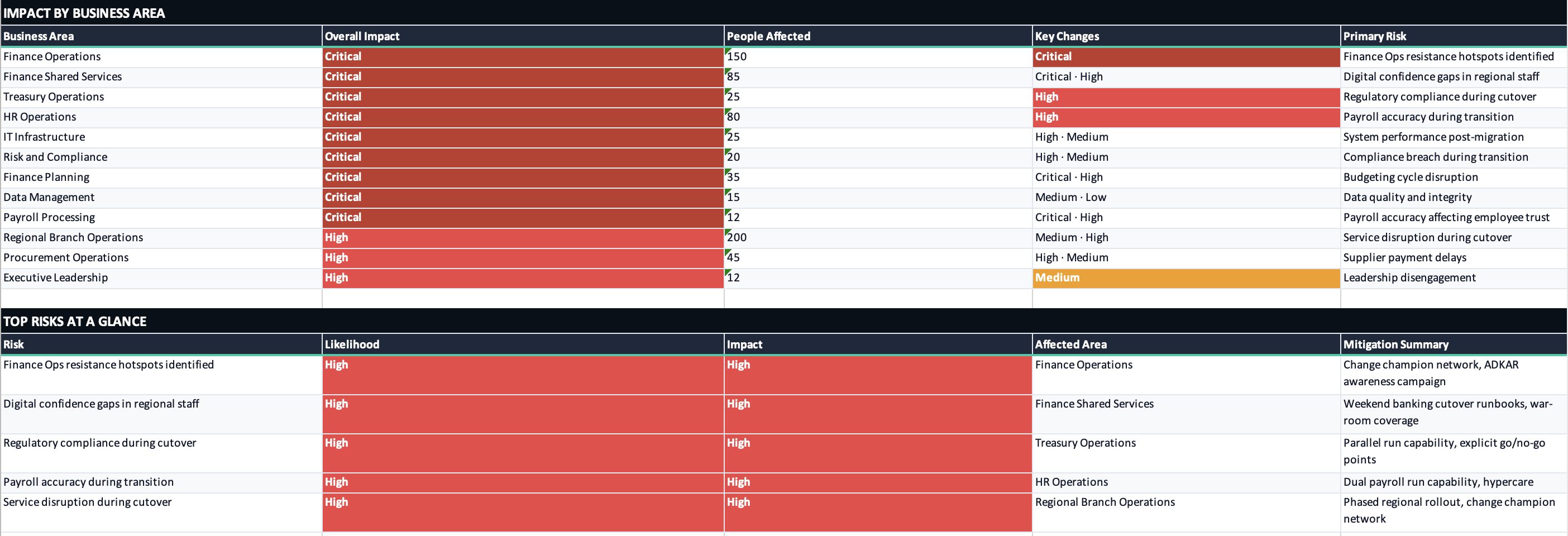Image resolution: width=1568 pixels, height=536 pixels.
Task: Click the 'Business Area' column header
Action: pyautogui.click(x=161, y=36)
